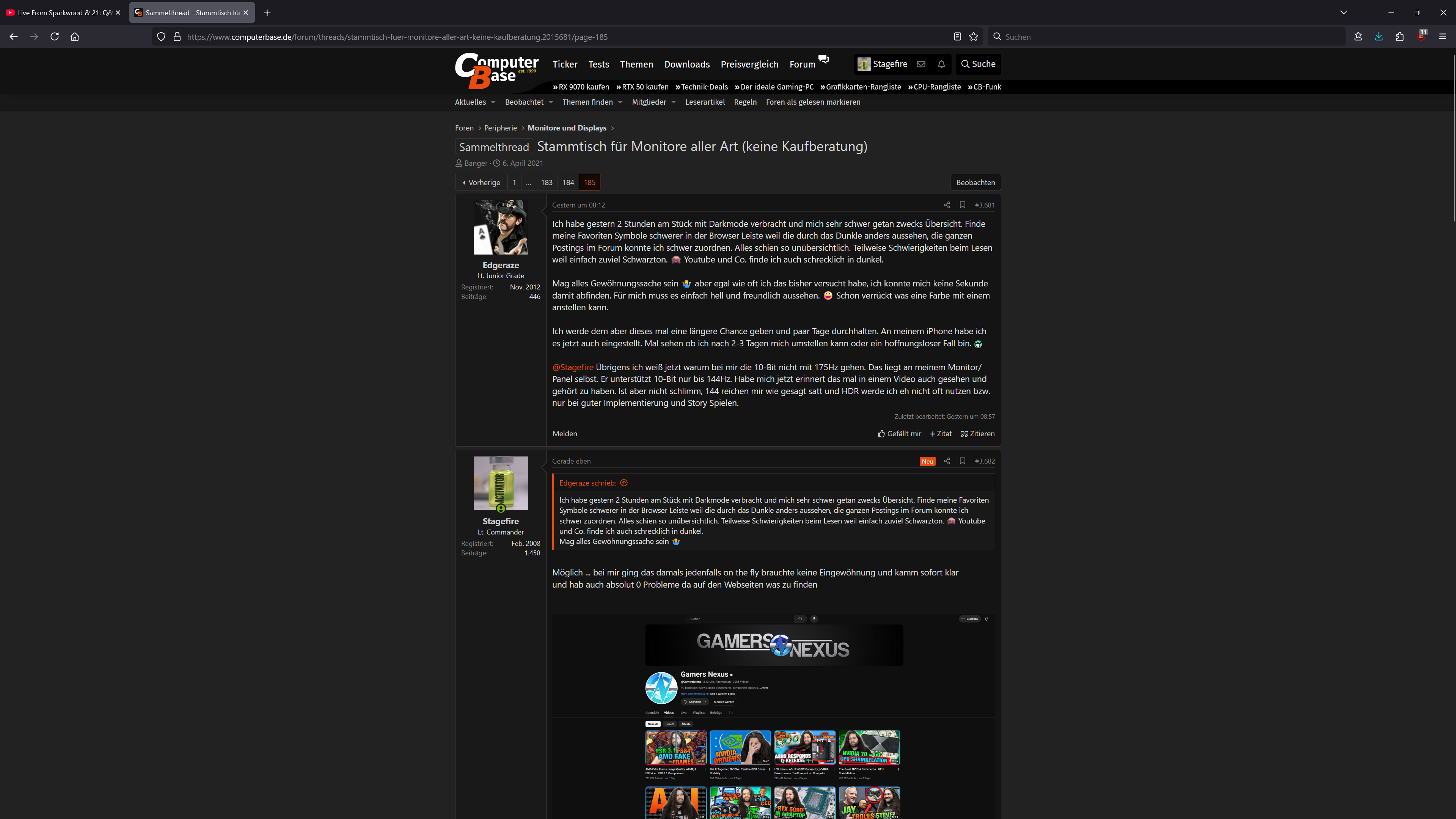This screenshot has height=819, width=1456.
Task: Click the Suche magnifier icon
Action: pos(965,64)
